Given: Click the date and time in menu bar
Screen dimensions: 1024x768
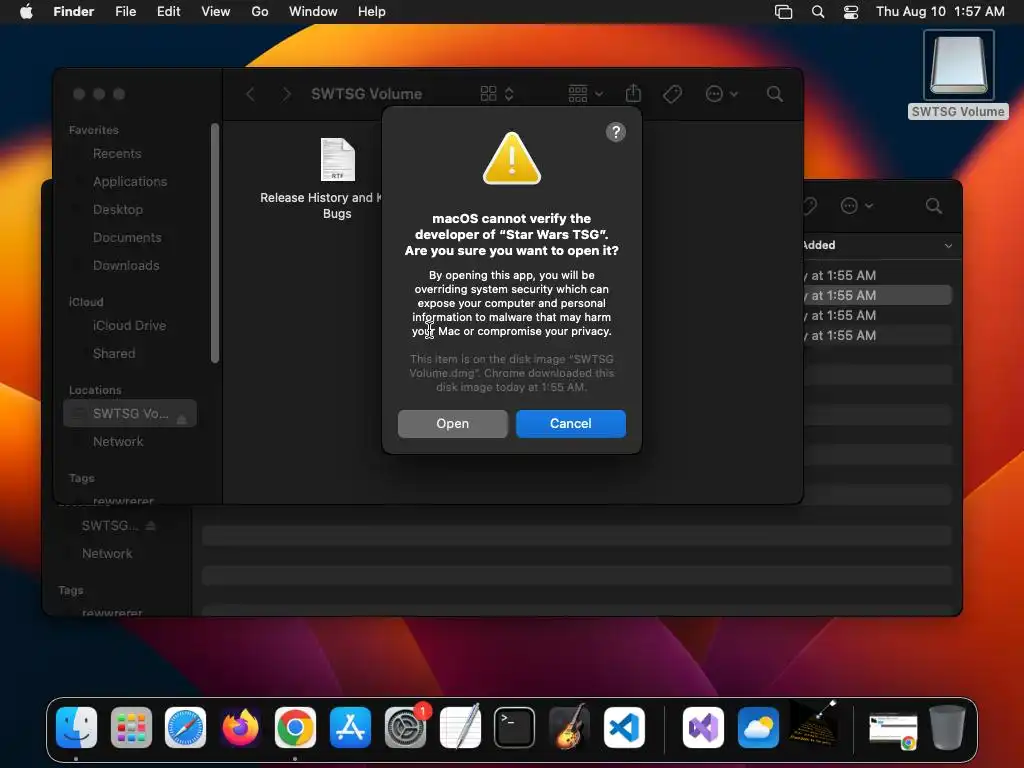Looking at the screenshot, I should point(940,11).
